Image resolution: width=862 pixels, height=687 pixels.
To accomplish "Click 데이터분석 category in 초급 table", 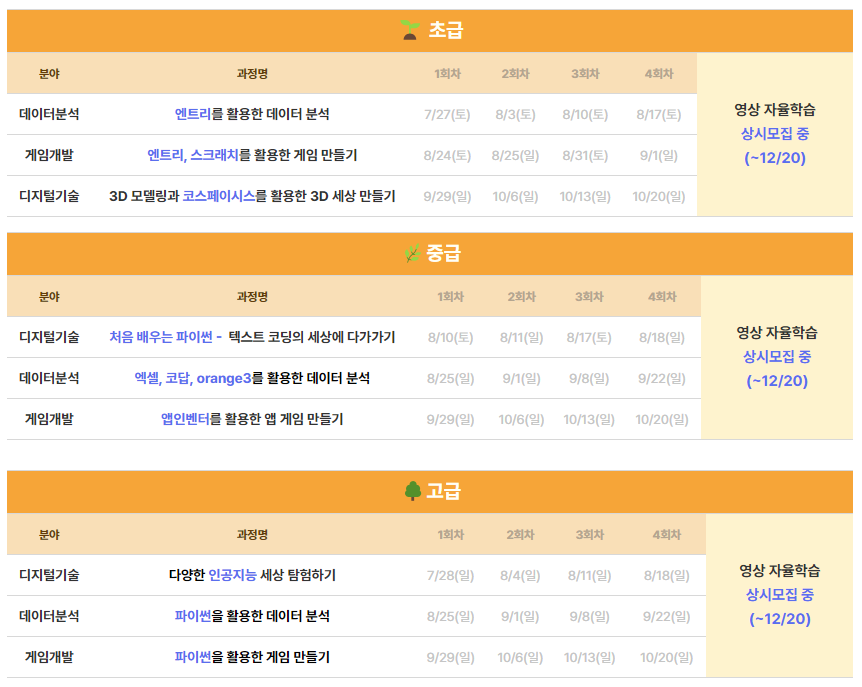I will pos(49,114).
